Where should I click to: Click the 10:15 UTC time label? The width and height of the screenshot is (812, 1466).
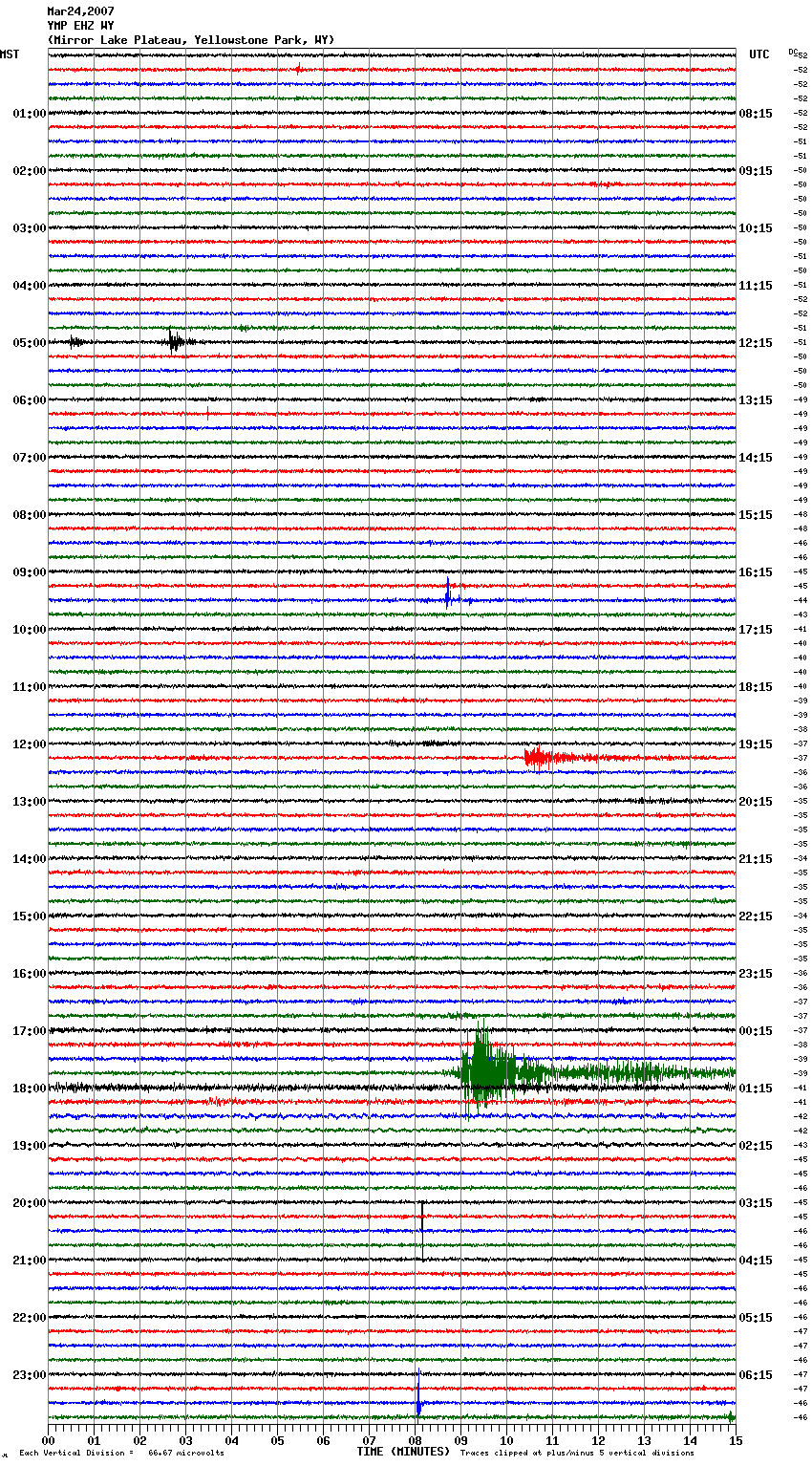tap(756, 228)
